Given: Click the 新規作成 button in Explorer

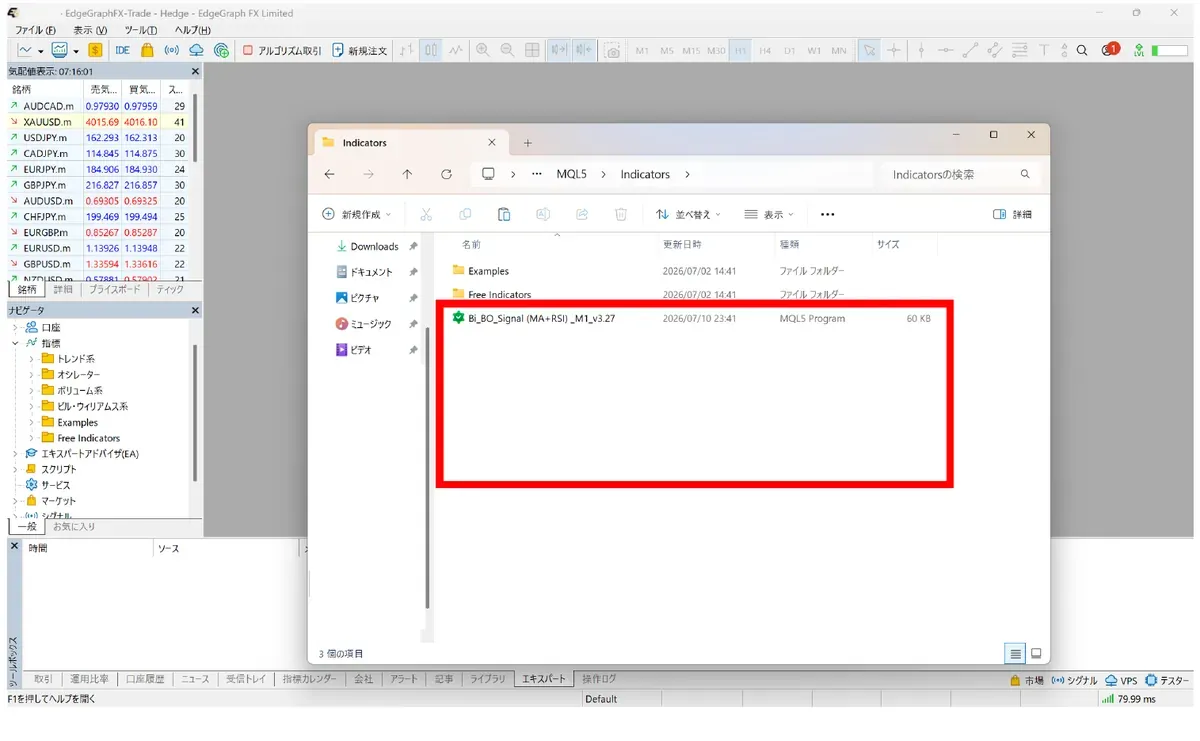Looking at the screenshot, I should [x=357, y=214].
